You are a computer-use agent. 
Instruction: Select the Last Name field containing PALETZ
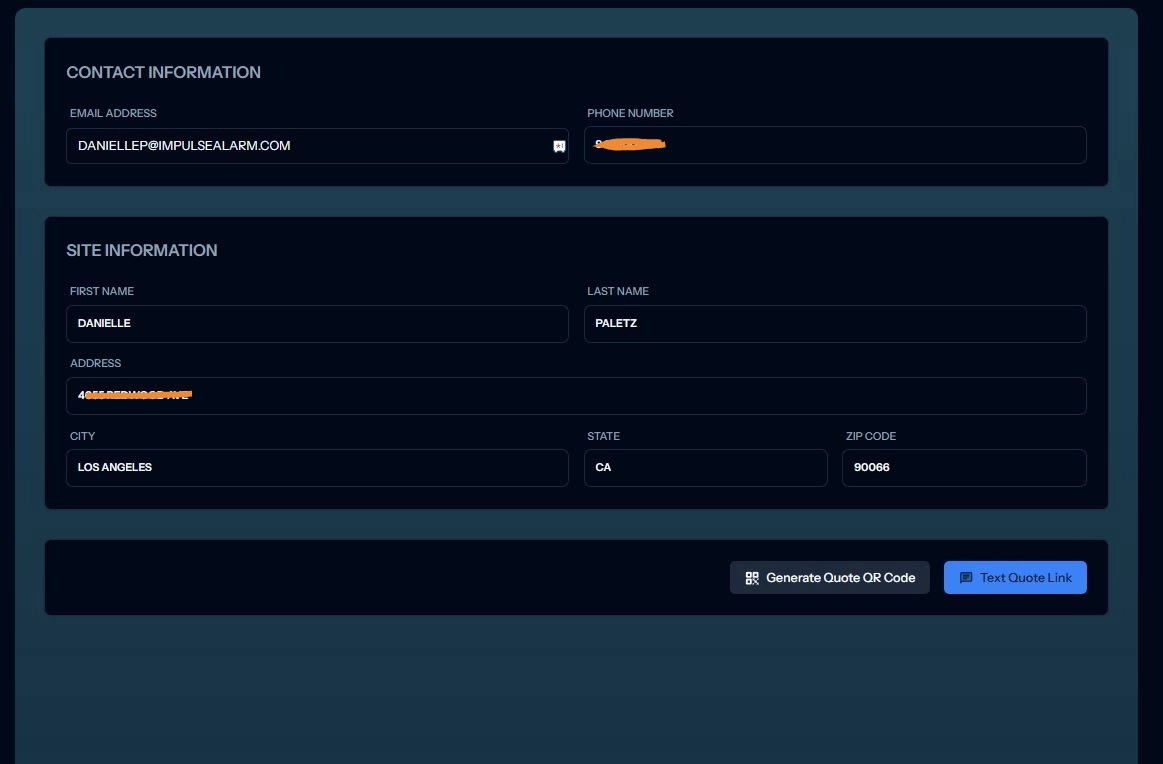click(834, 323)
